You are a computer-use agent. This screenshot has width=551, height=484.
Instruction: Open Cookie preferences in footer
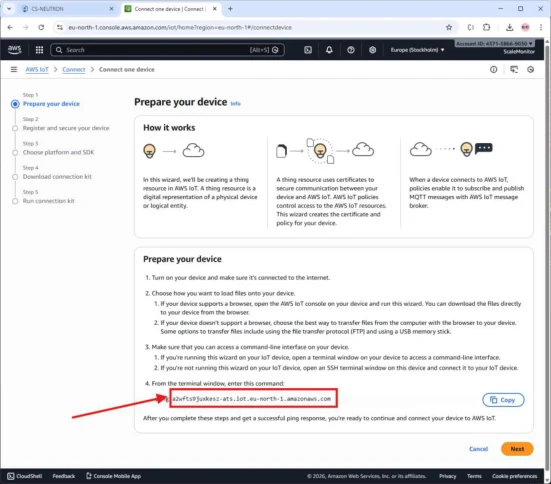514,476
